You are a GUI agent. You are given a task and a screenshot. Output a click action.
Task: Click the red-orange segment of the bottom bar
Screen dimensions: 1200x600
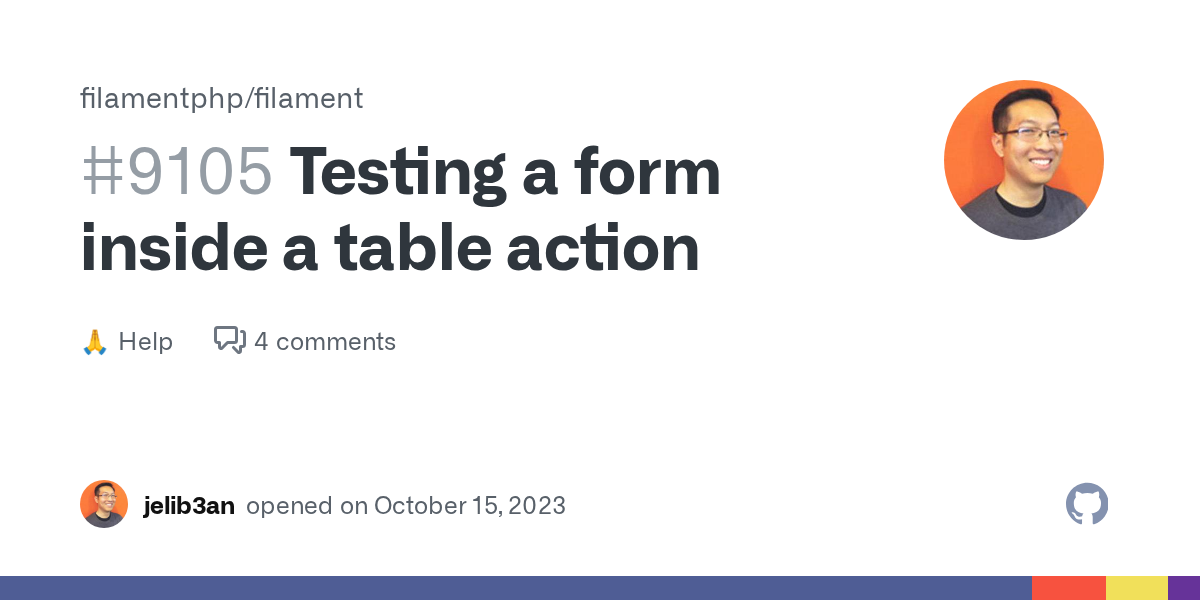1068,588
